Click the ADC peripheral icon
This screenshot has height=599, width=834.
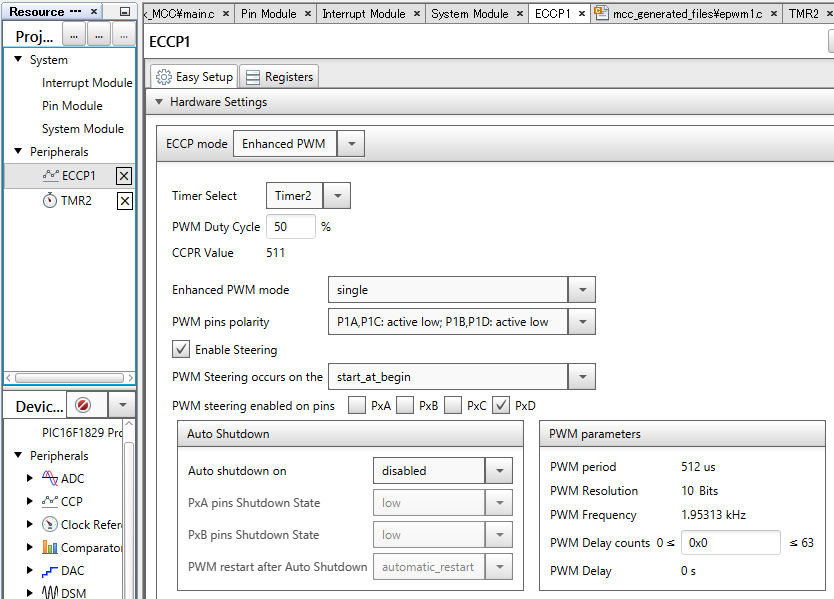pyautogui.click(x=49, y=479)
